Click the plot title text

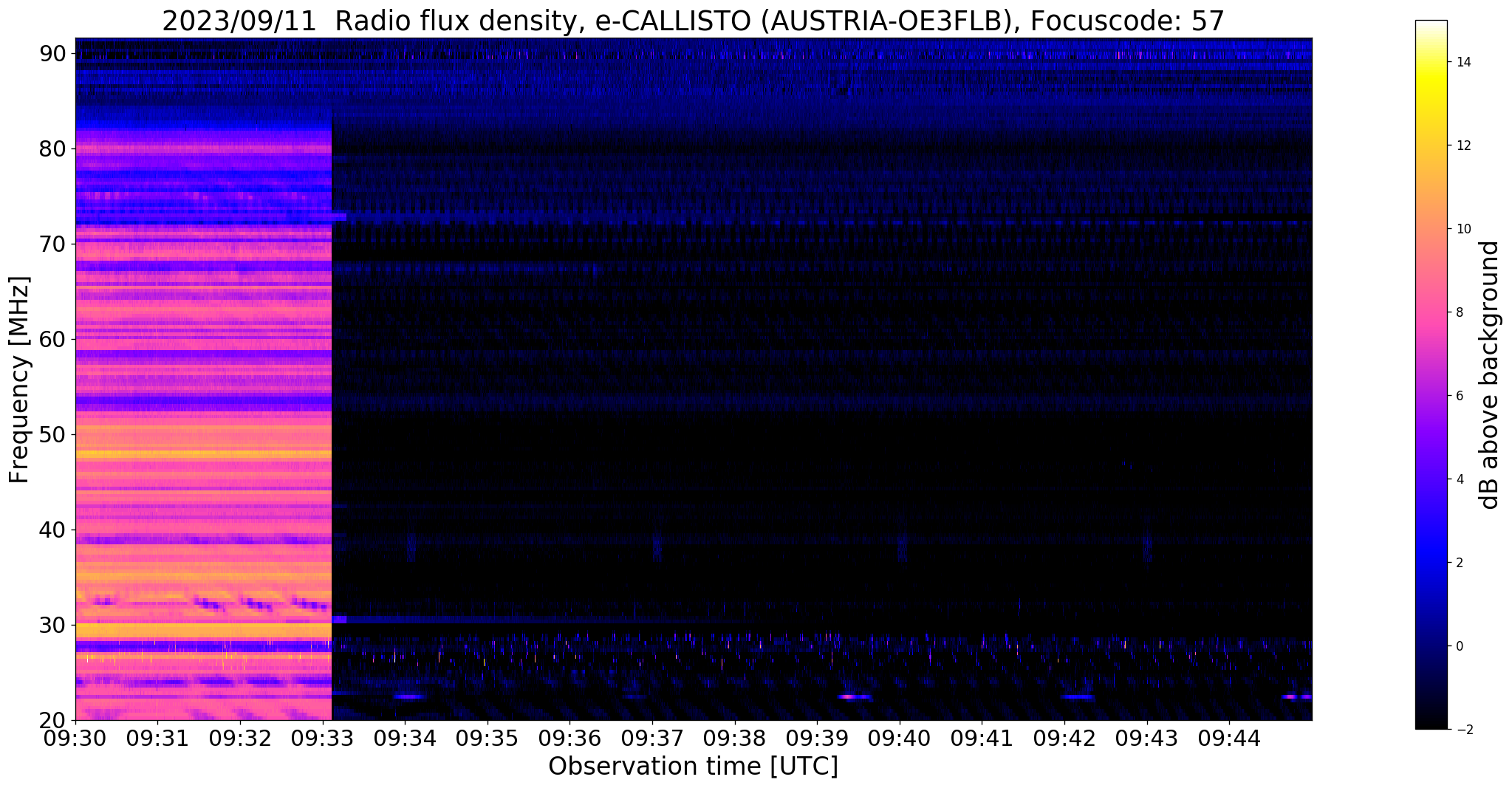694,21
